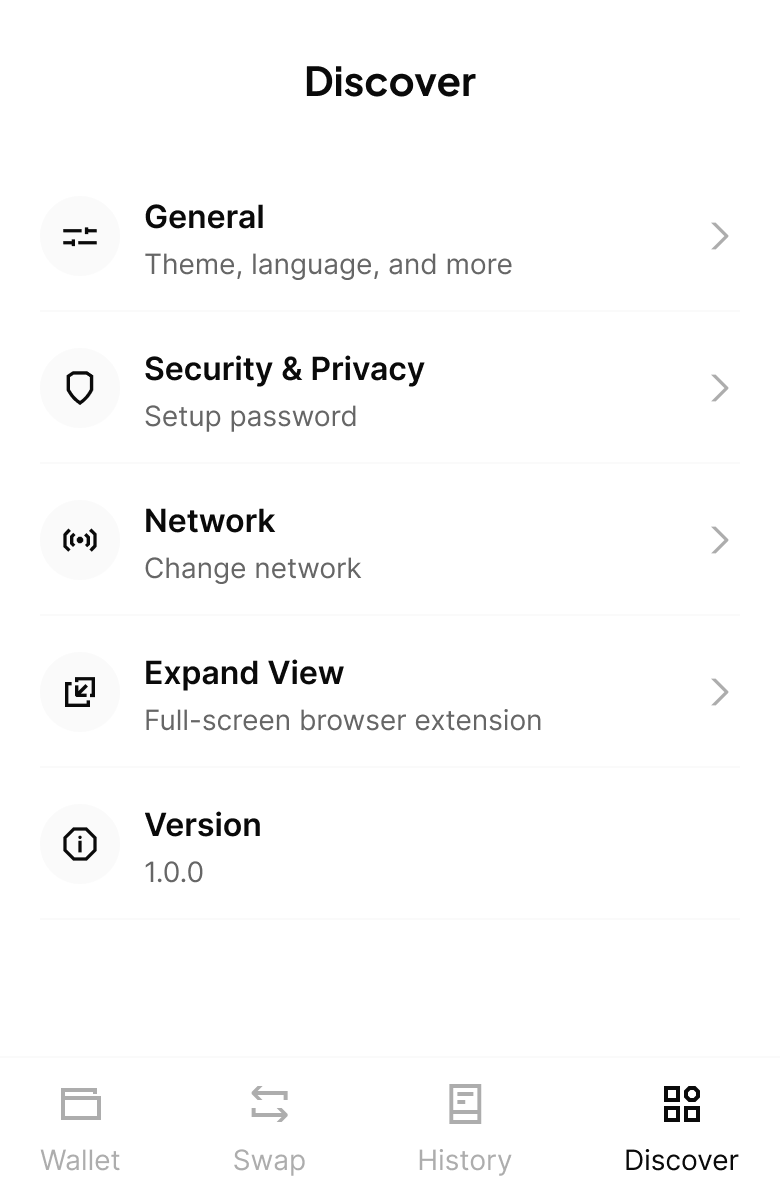The image size is (780, 1200).
Task: Select the Swap arrows icon
Action: [269, 1104]
